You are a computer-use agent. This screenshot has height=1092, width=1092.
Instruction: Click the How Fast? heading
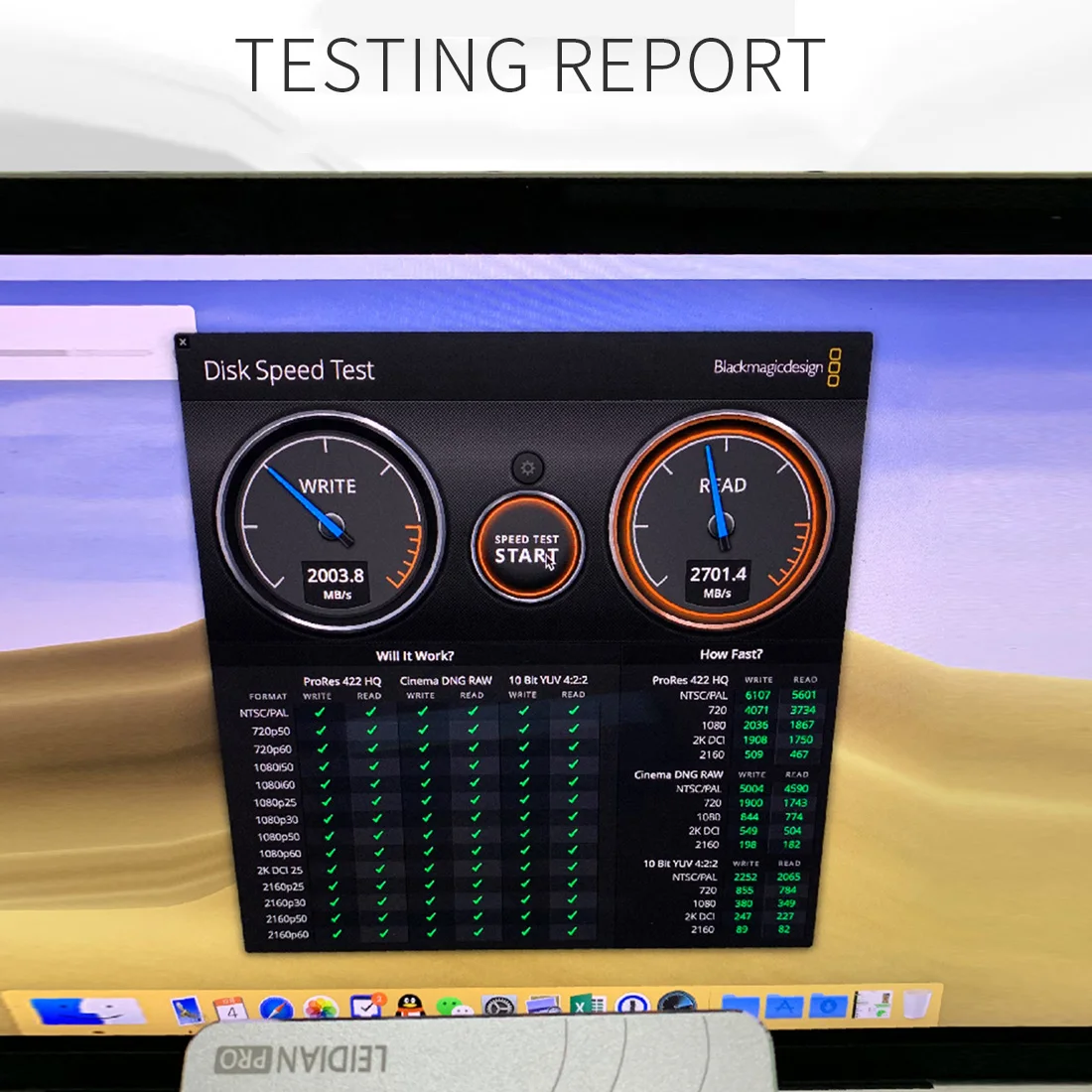732,654
